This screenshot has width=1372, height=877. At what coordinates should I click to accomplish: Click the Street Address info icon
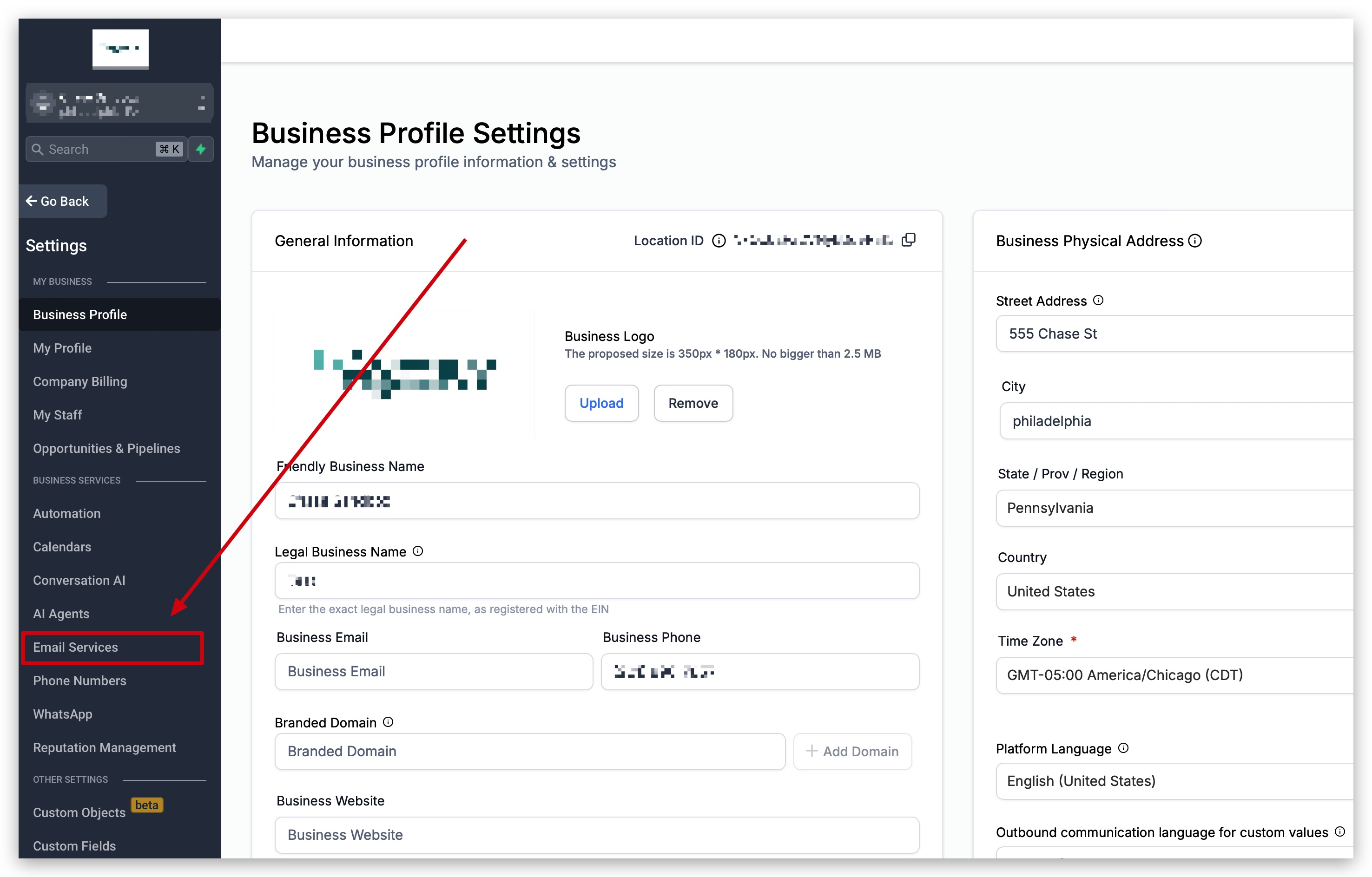coord(1099,300)
